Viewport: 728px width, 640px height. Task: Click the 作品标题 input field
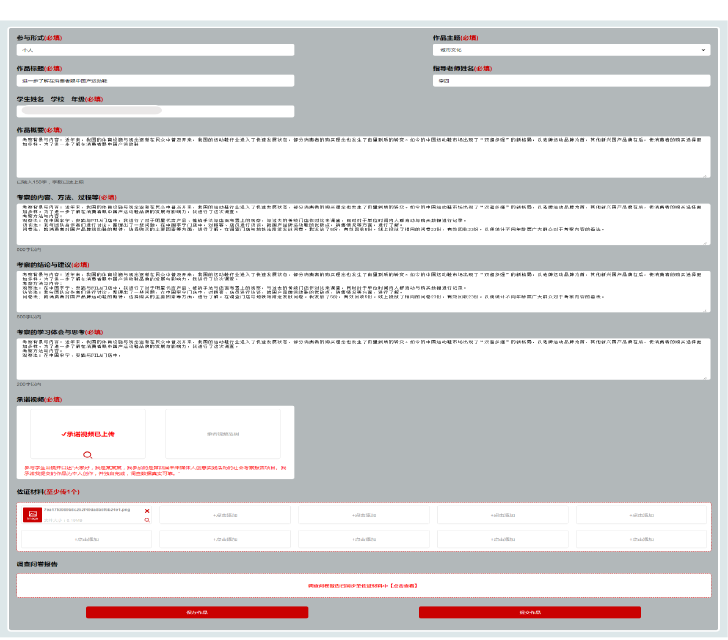tap(155, 80)
